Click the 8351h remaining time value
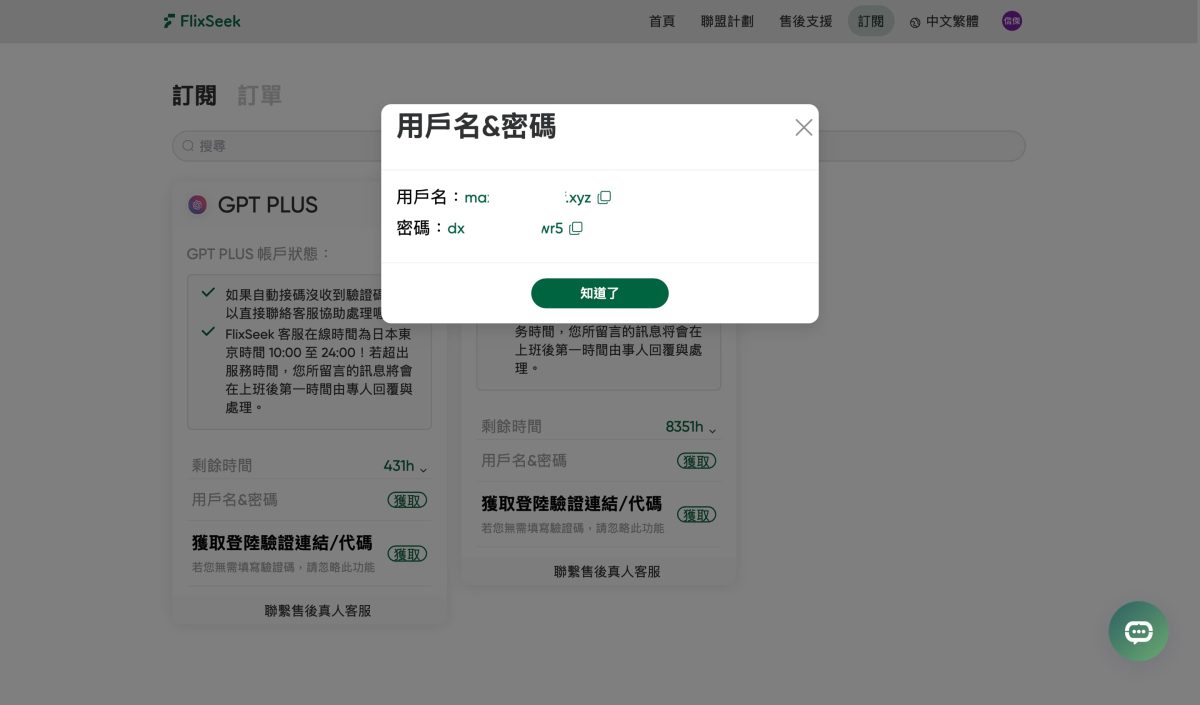This screenshot has width=1200, height=705. pyautogui.click(x=684, y=427)
